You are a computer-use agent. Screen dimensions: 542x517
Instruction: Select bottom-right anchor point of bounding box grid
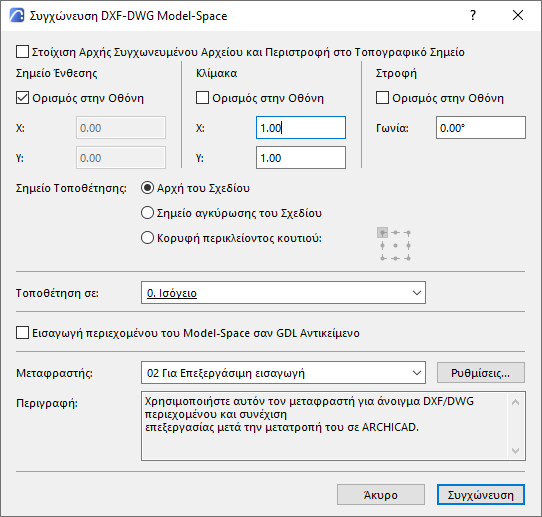tap(408, 258)
